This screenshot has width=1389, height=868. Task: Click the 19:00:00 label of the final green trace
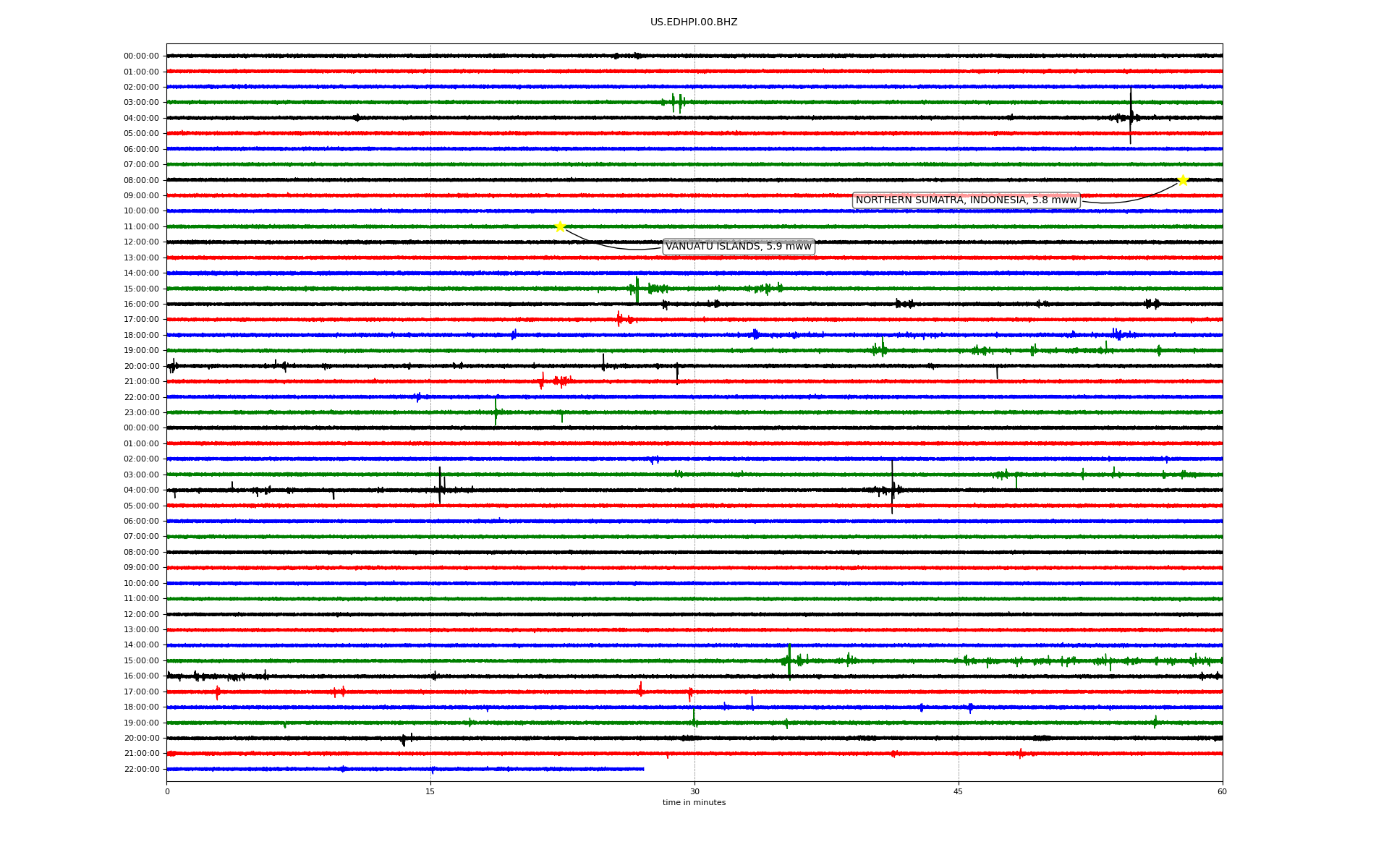[x=141, y=723]
